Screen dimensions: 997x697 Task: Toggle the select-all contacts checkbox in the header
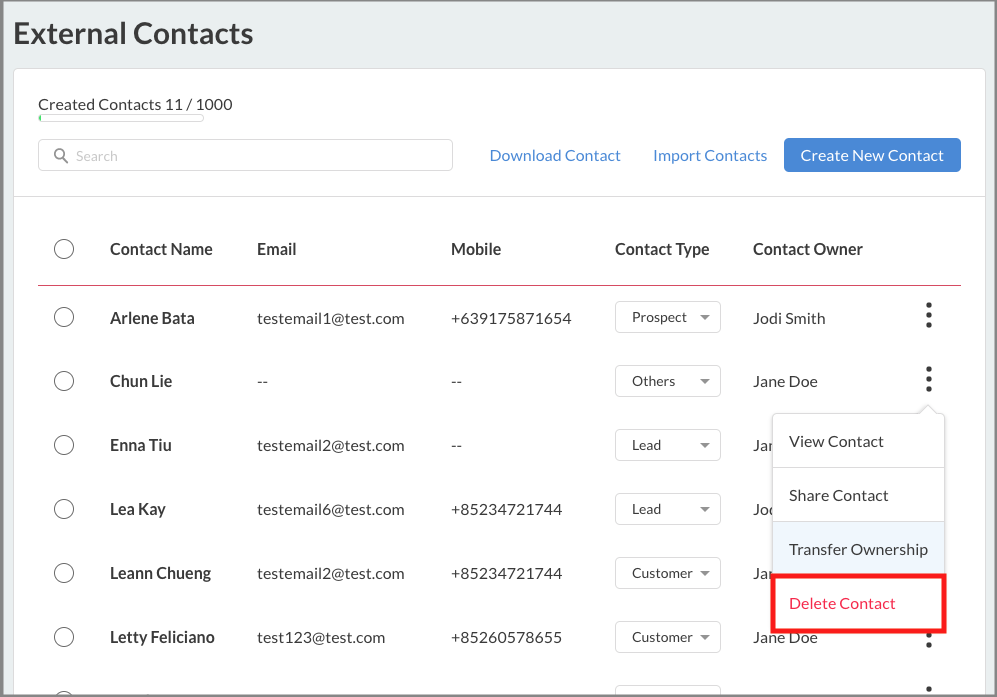click(64, 249)
